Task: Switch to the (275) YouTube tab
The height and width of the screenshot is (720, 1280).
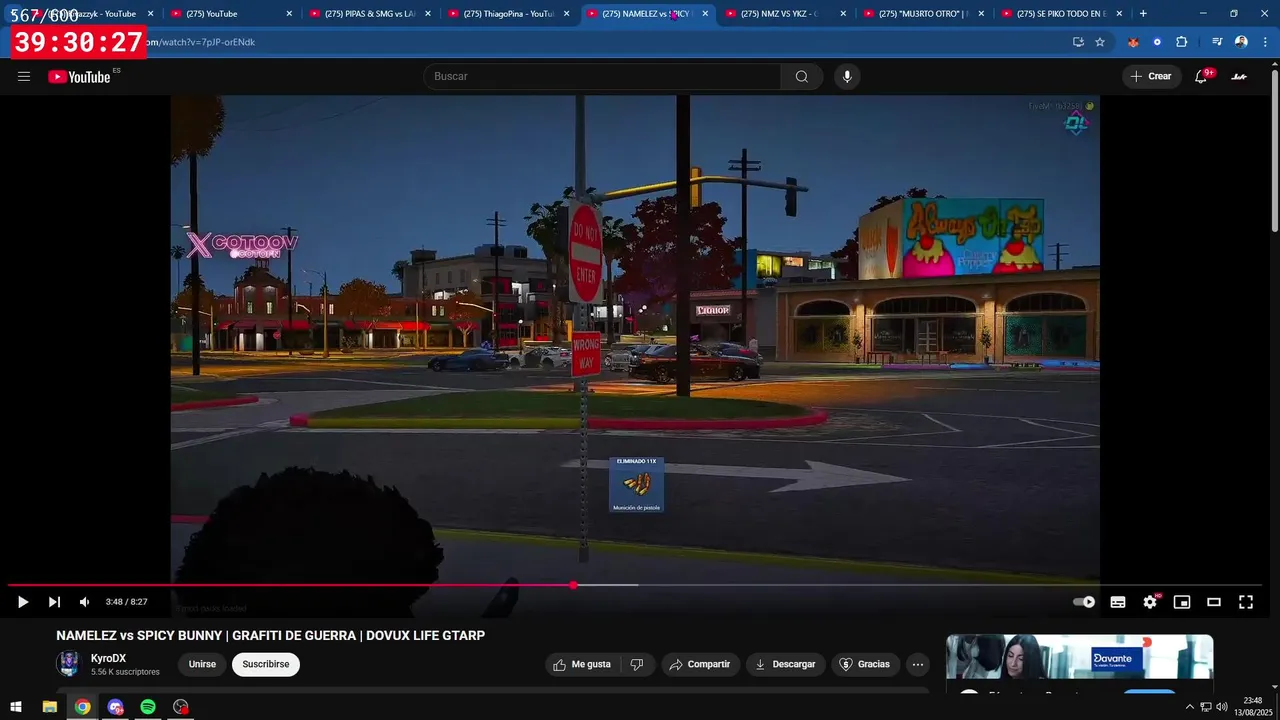Action: coord(230,14)
